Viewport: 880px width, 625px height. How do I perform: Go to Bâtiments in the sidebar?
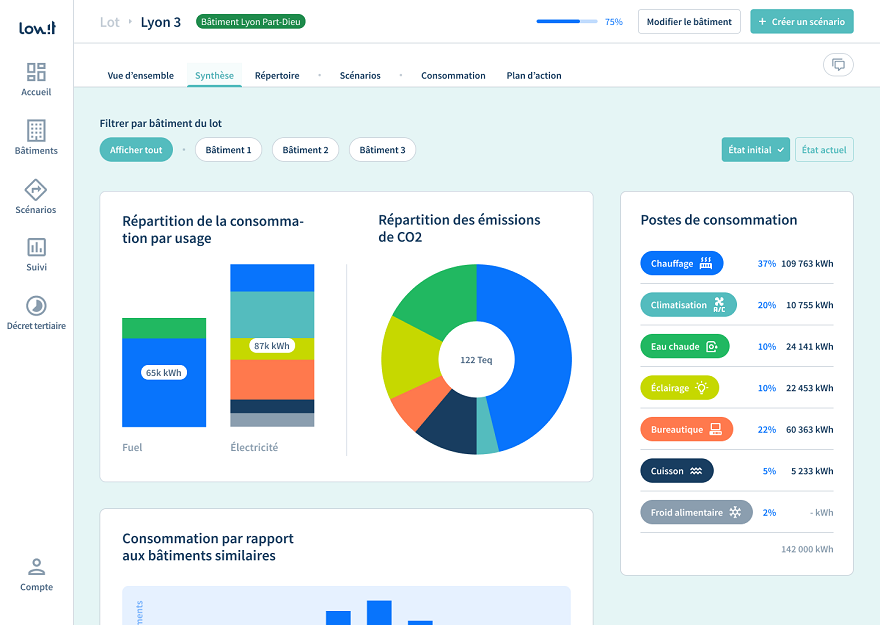pyautogui.click(x=36, y=138)
